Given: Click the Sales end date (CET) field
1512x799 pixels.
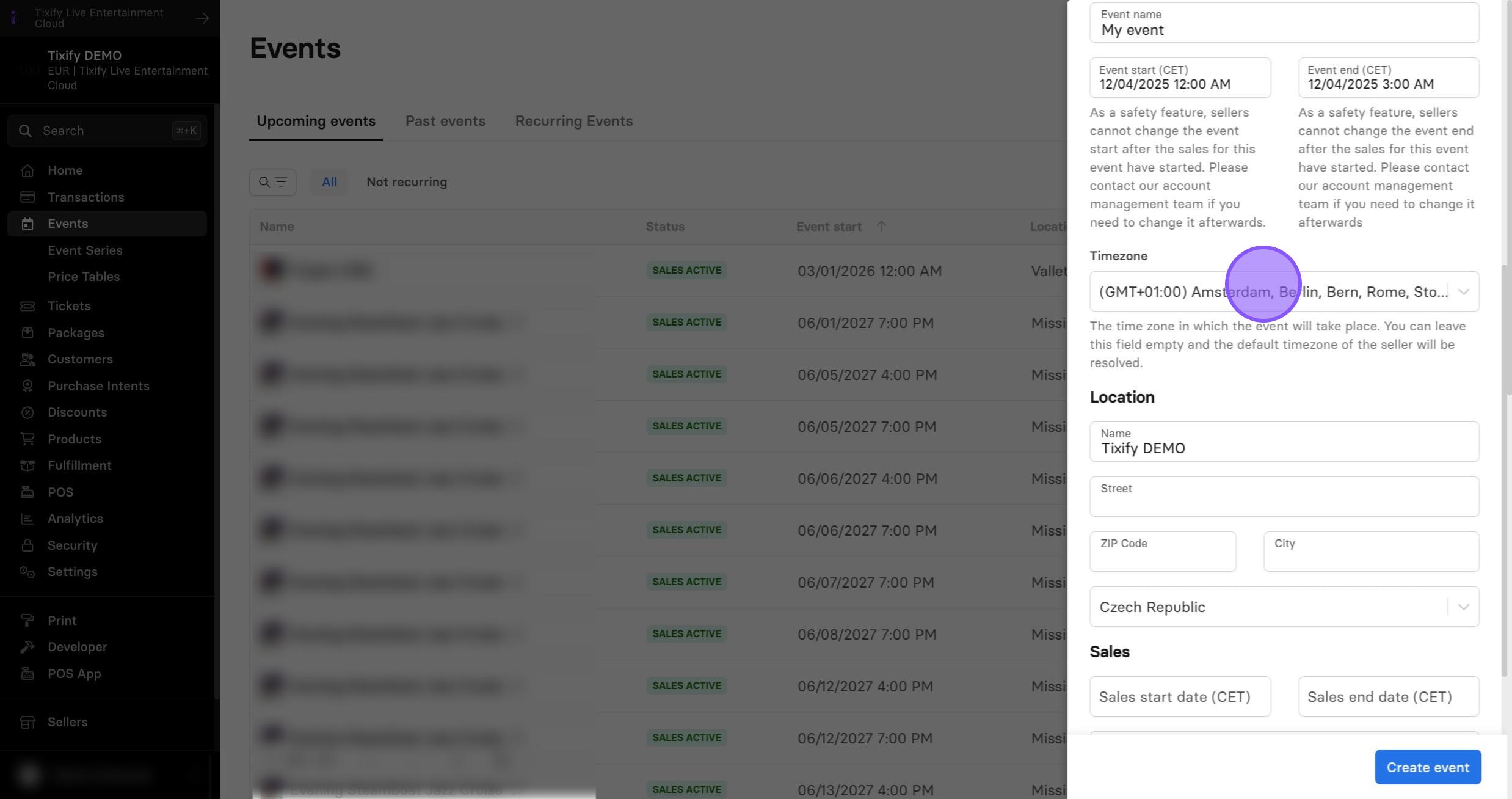Looking at the screenshot, I should 1389,696.
